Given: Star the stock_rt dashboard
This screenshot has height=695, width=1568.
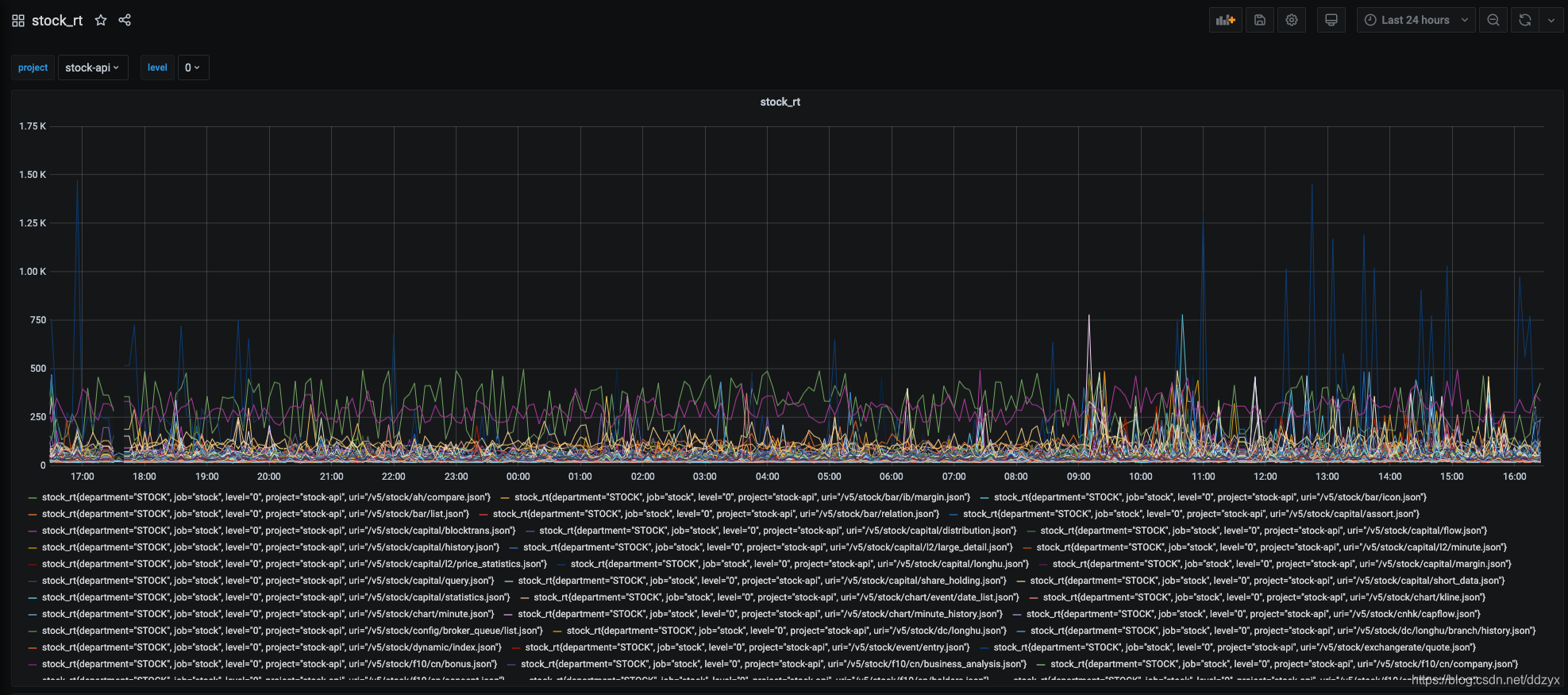Looking at the screenshot, I should point(101,20).
